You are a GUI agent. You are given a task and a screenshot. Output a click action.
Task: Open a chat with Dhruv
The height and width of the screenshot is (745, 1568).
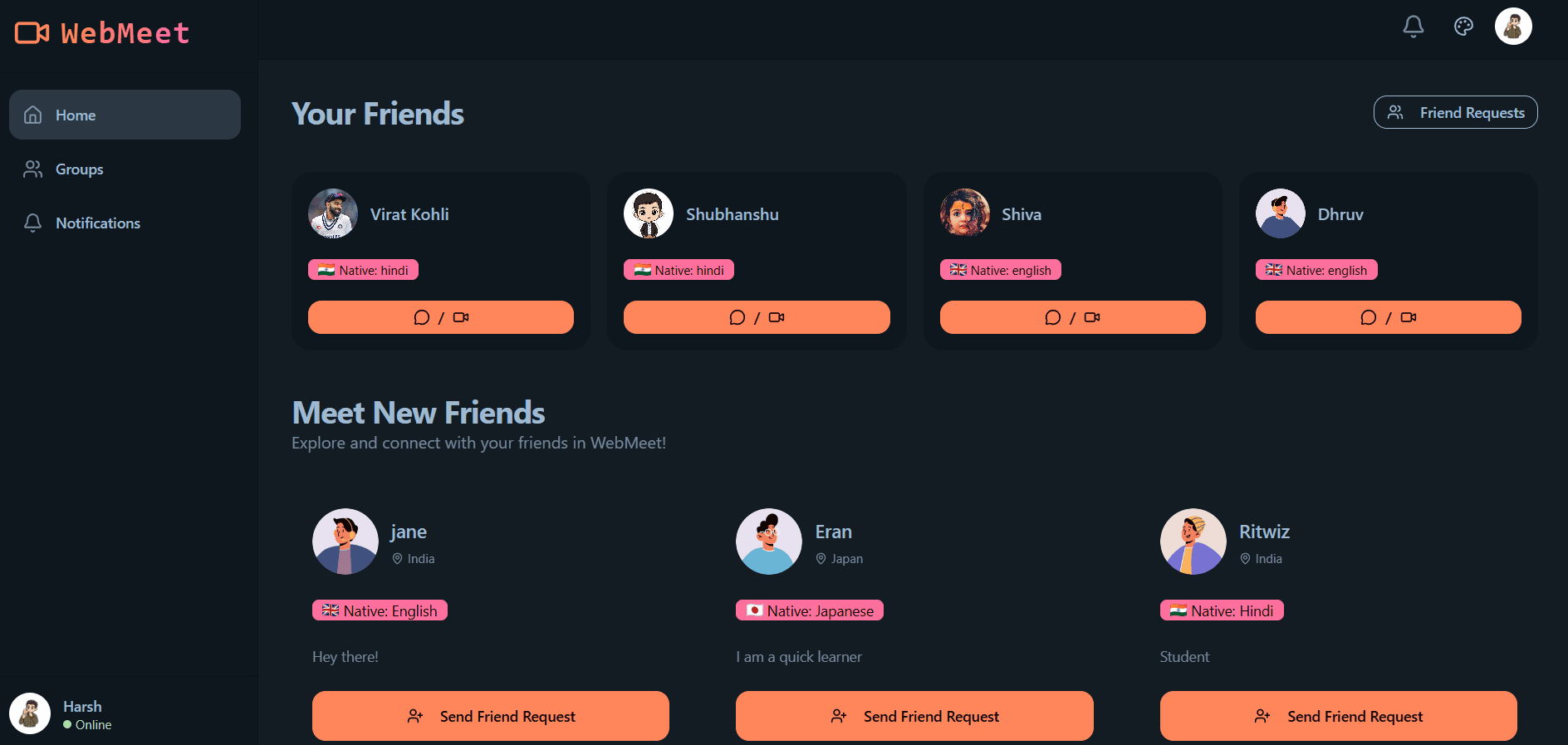click(1368, 317)
